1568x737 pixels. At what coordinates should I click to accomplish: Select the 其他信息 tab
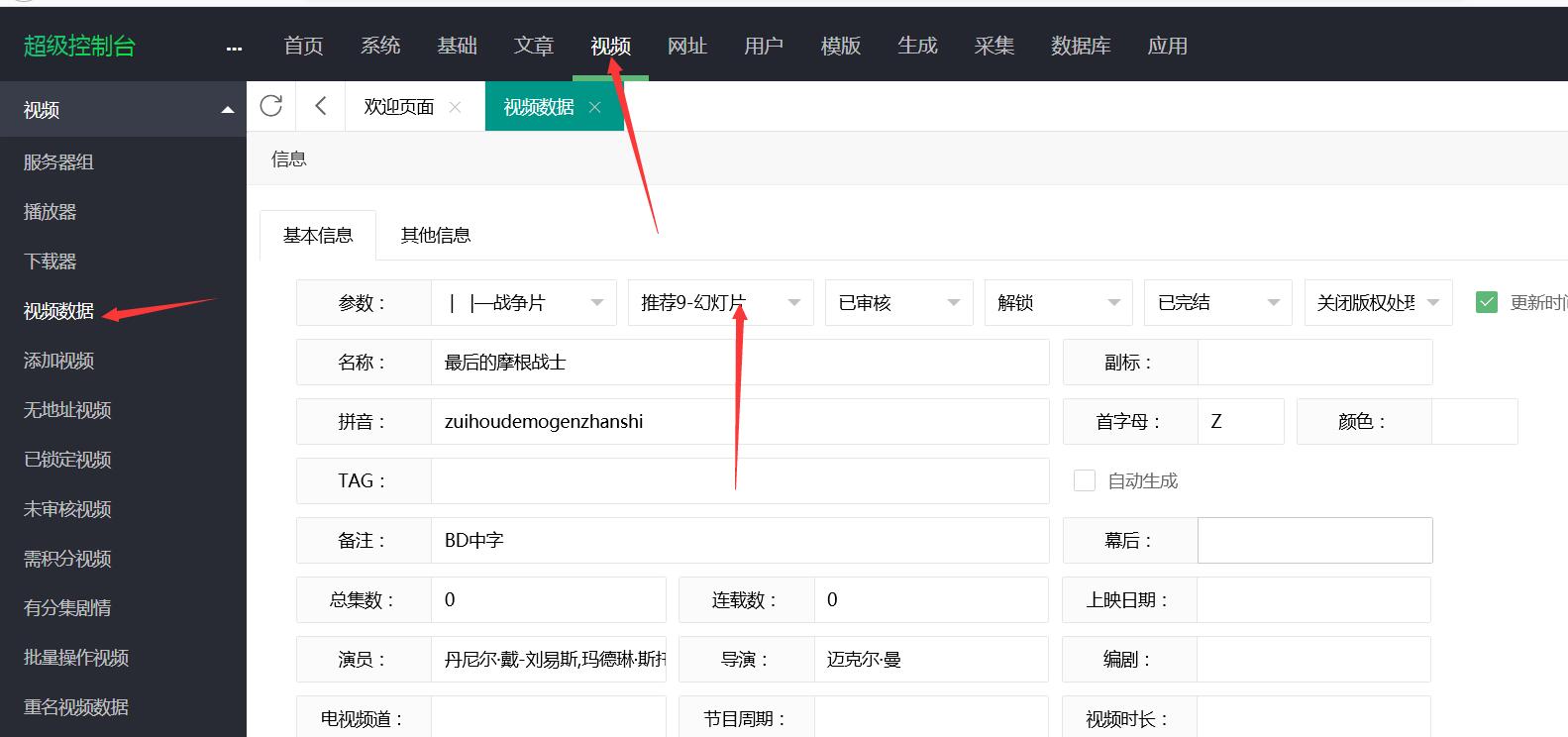tap(436, 235)
